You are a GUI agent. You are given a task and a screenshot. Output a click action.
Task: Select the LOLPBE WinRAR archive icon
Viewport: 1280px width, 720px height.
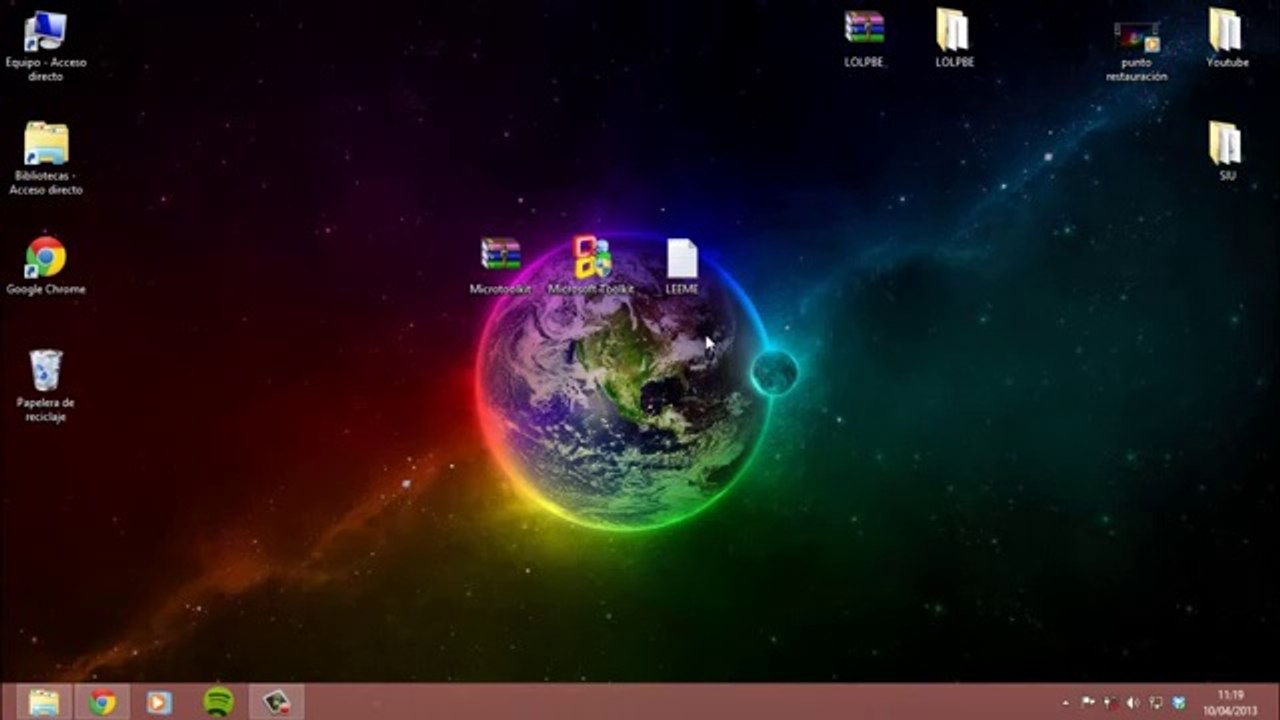click(x=864, y=39)
